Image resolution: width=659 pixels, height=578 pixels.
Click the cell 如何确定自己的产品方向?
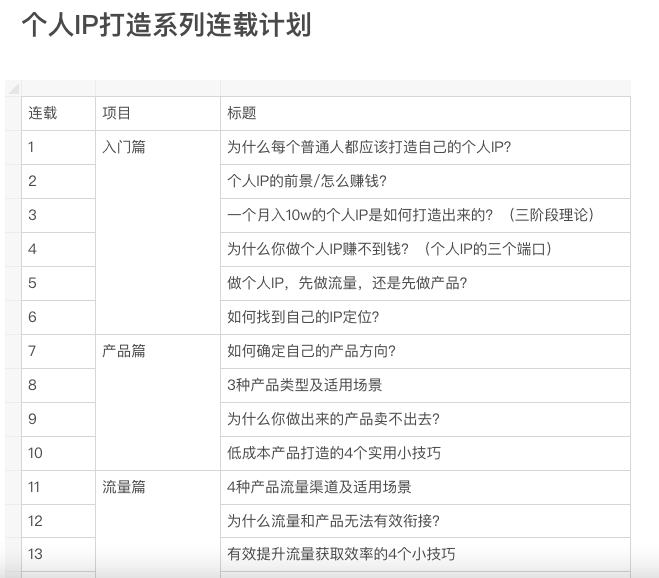click(425, 351)
